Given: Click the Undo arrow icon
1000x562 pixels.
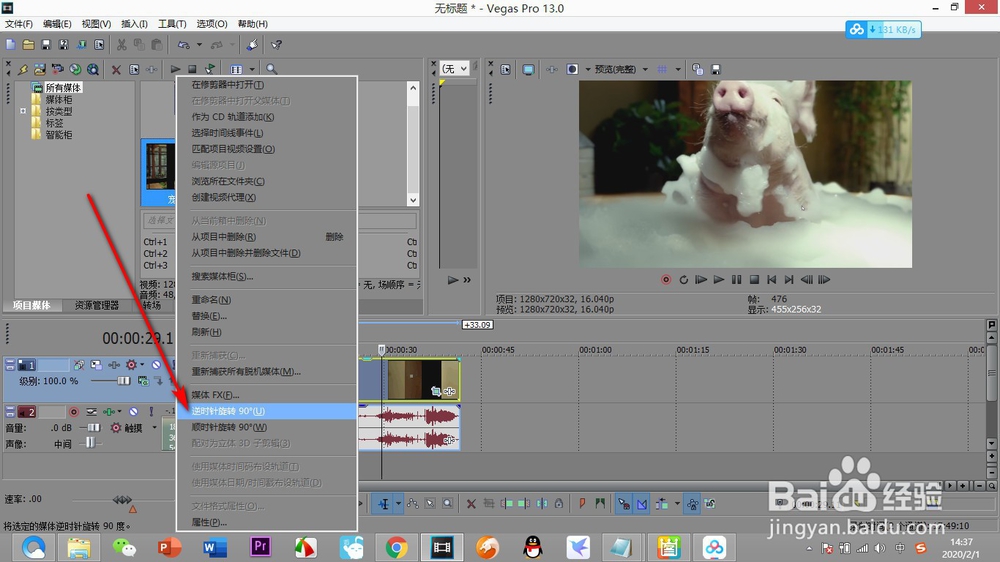Looking at the screenshot, I should (184, 45).
